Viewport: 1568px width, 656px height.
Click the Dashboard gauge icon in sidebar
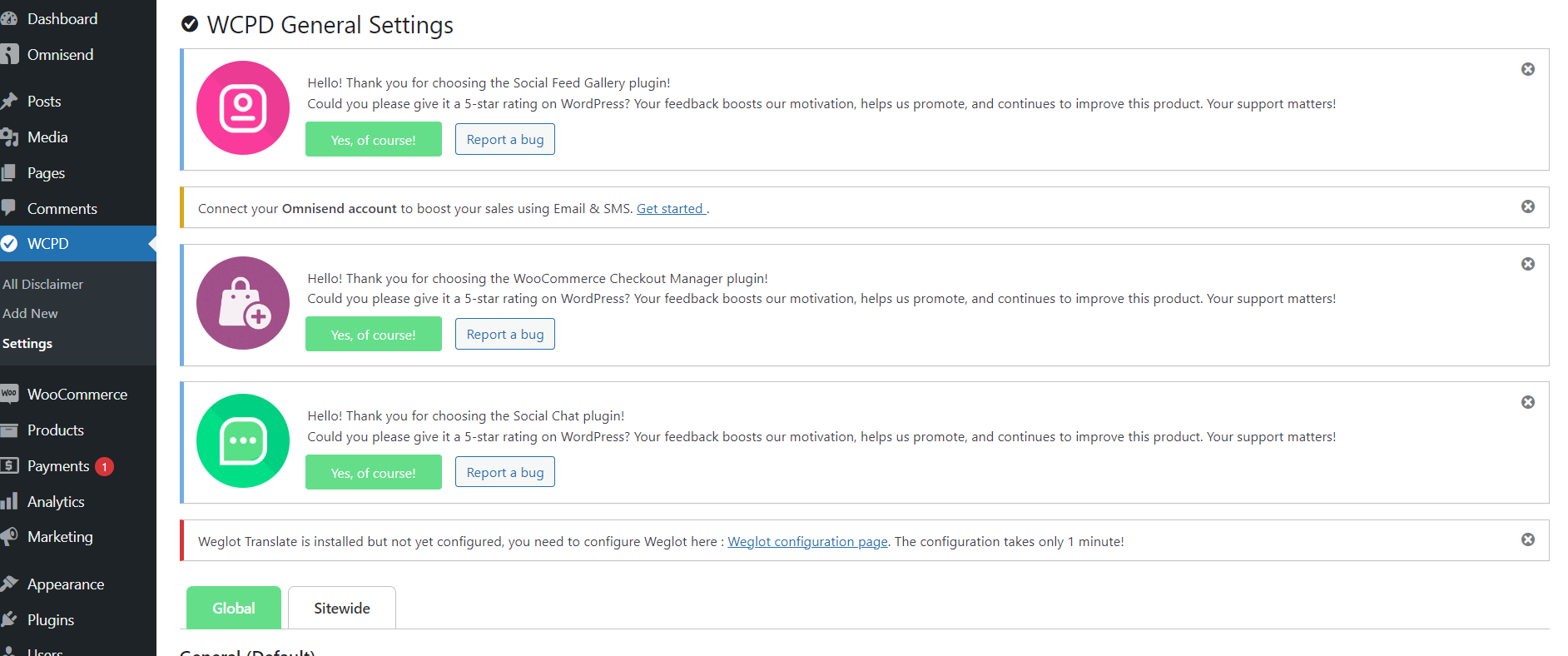coord(8,18)
